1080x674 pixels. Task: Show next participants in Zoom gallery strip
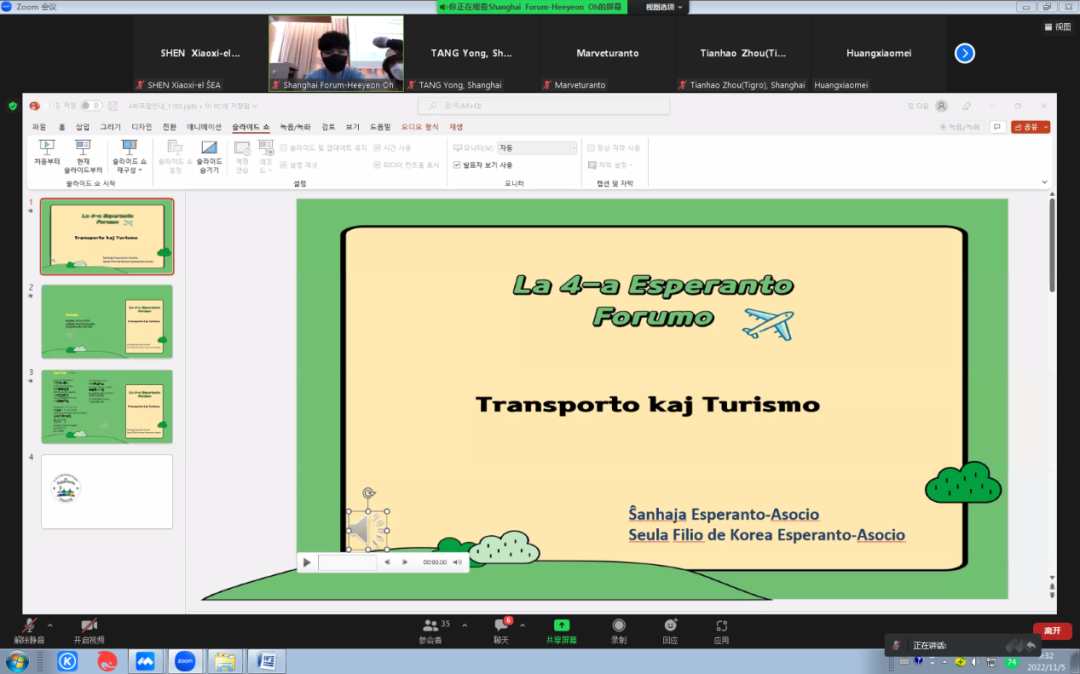[964, 53]
